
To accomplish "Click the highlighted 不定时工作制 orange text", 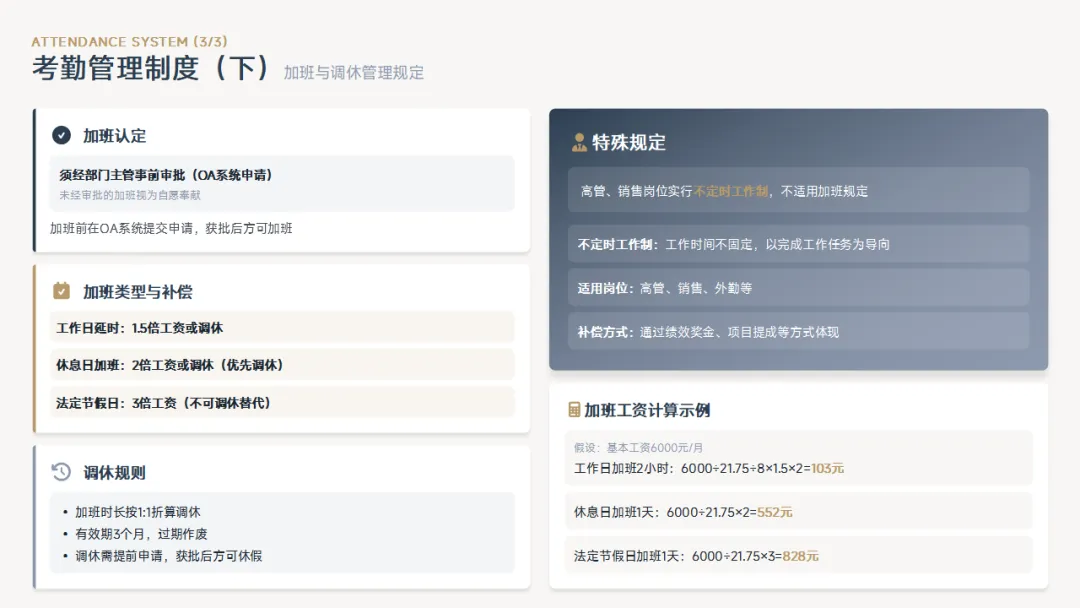I will [x=731, y=191].
